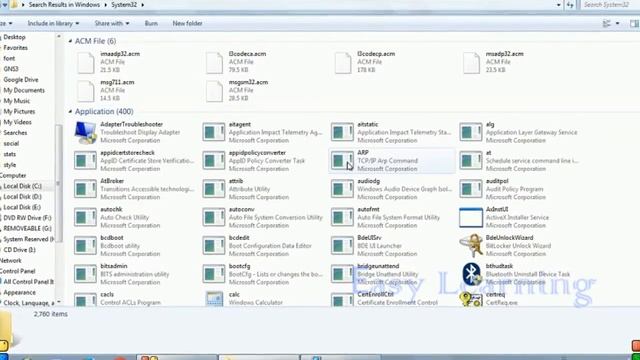Viewport: 640px width, 360px height.
Task: Open Favorites in the navigation pane
Action: click(x=16, y=48)
